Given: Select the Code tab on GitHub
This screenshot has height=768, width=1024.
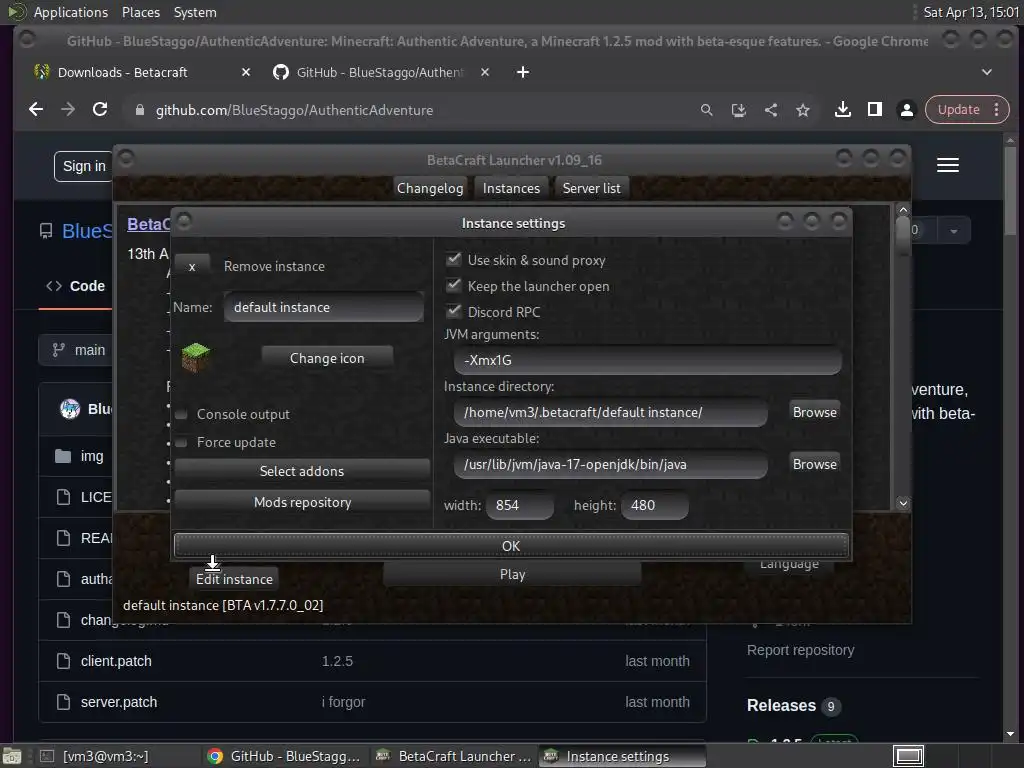Looking at the screenshot, I should click(x=76, y=286).
